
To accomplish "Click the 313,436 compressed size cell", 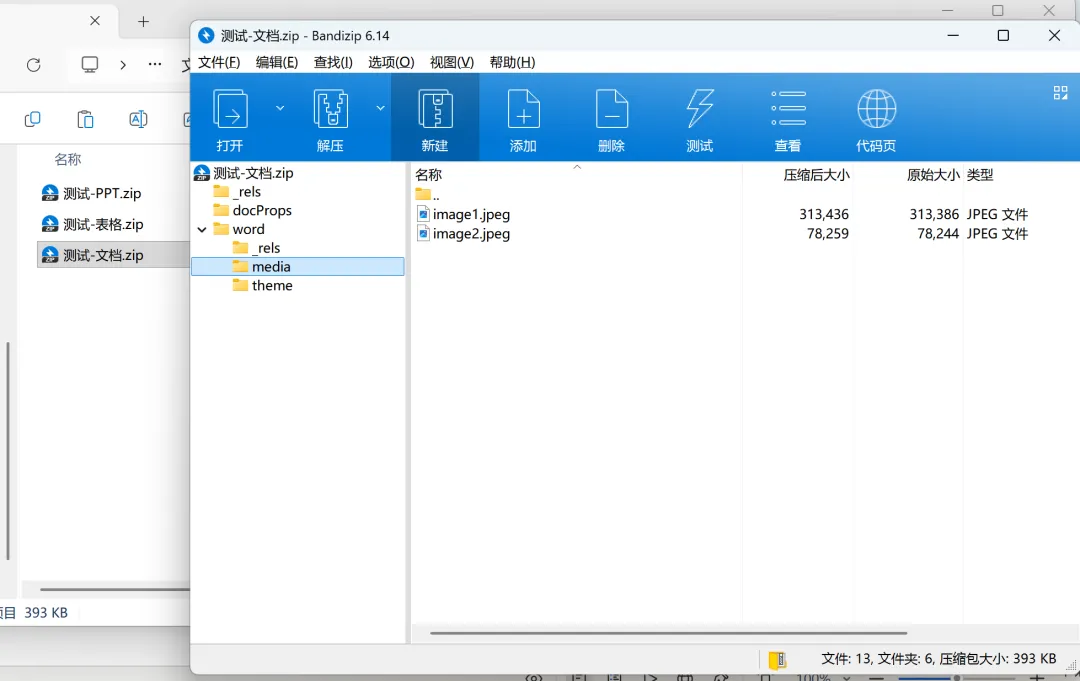I will [x=824, y=214].
